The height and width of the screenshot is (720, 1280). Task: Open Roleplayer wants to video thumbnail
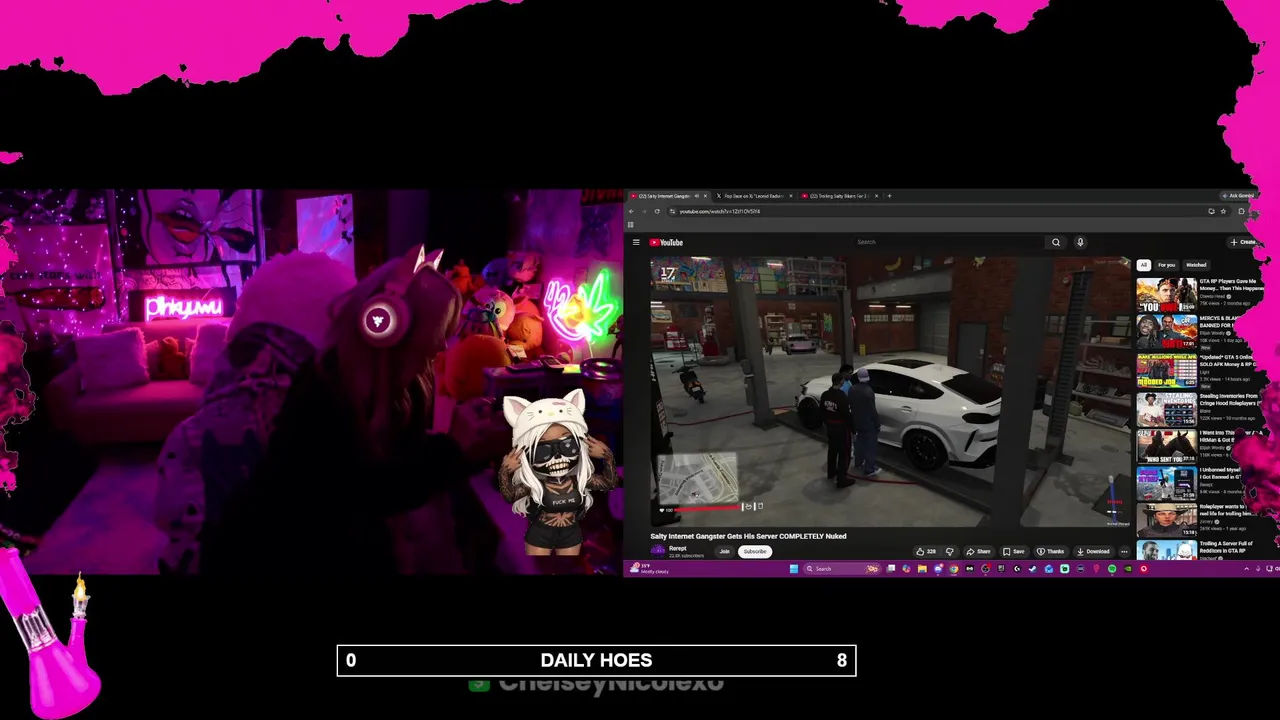coord(1166,521)
